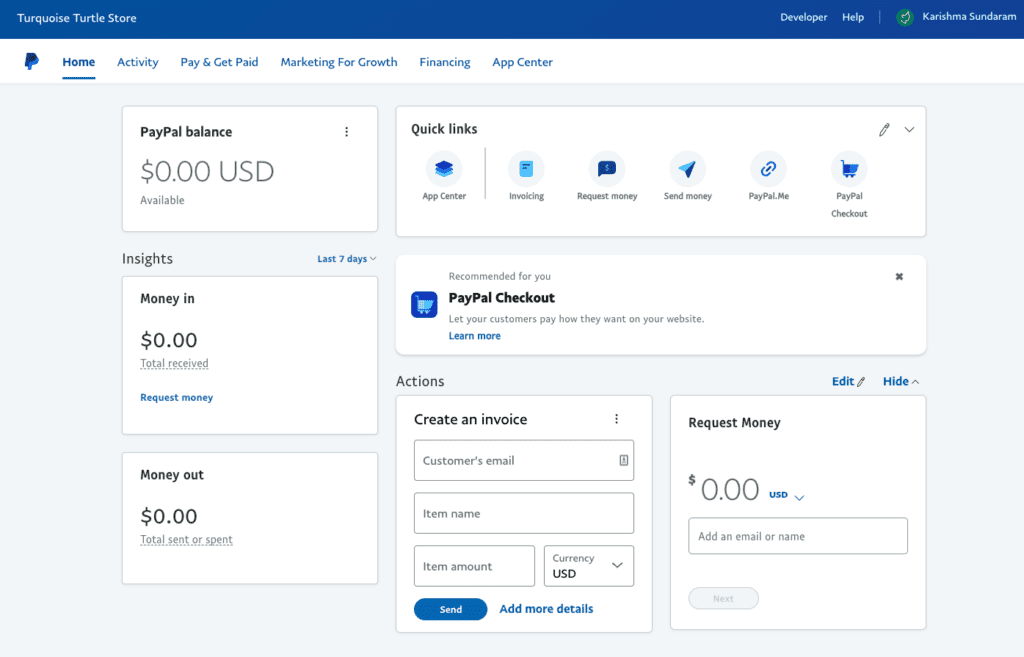This screenshot has height=657, width=1024.
Task: Open PayPal balance three-dot options menu
Action: tap(347, 132)
